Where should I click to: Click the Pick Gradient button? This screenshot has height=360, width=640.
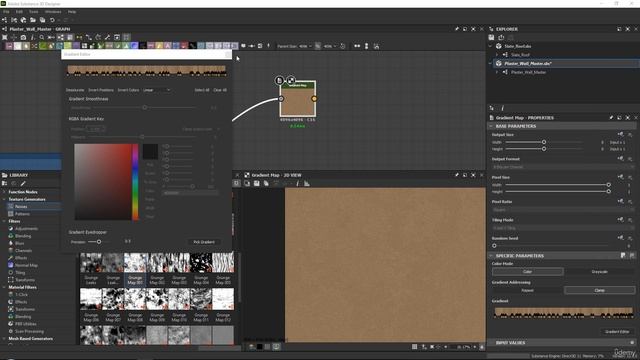pyautogui.click(x=204, y=242)
